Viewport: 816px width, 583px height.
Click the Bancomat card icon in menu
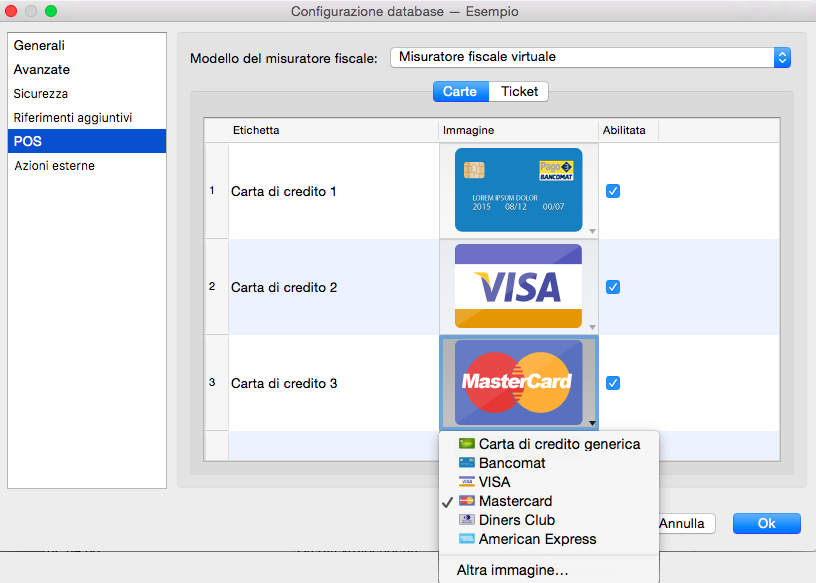pyautogui.click(x=466, y=463)
